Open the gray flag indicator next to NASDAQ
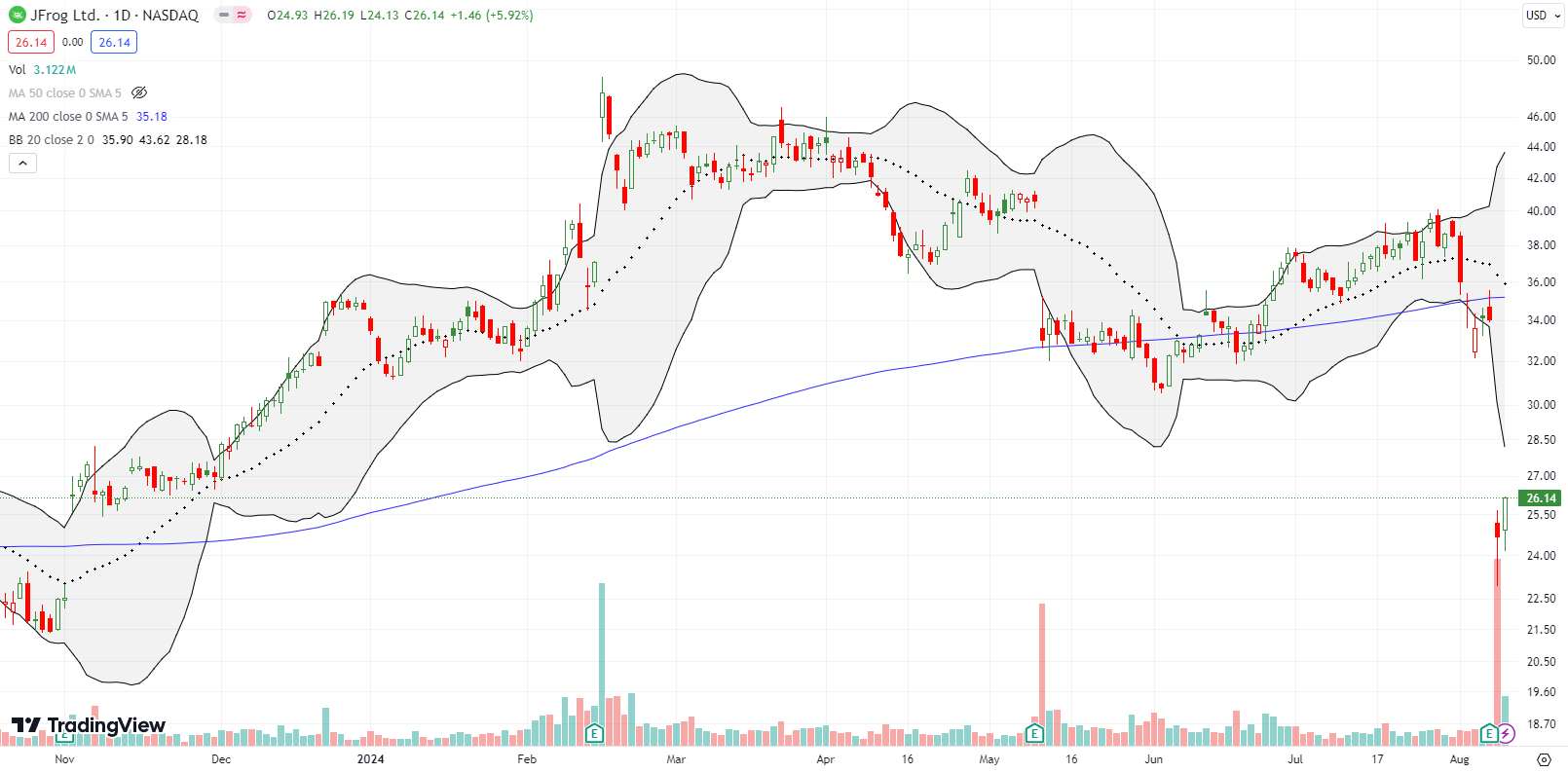1568x773 pixels. (x=224, y=15)
